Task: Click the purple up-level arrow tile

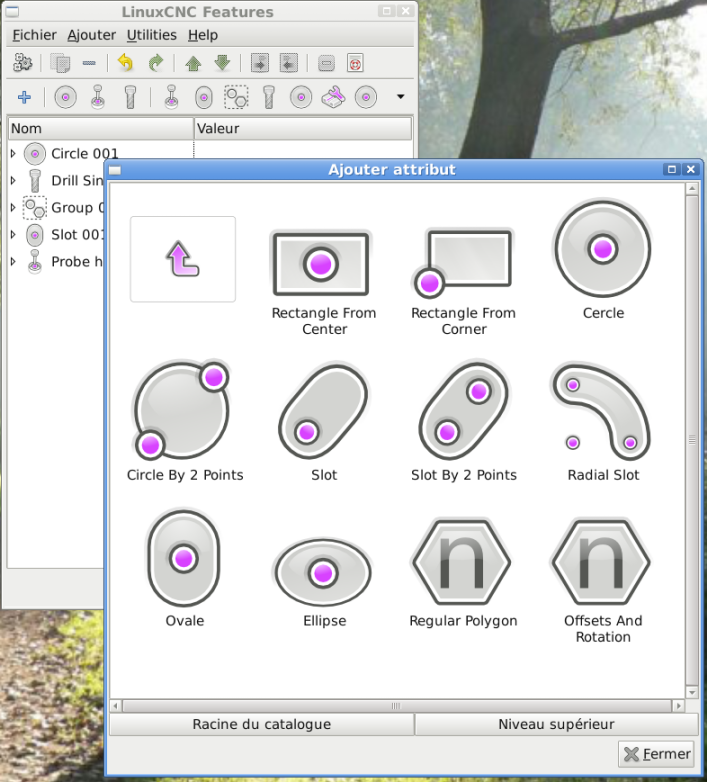Action: pos(183,259)
